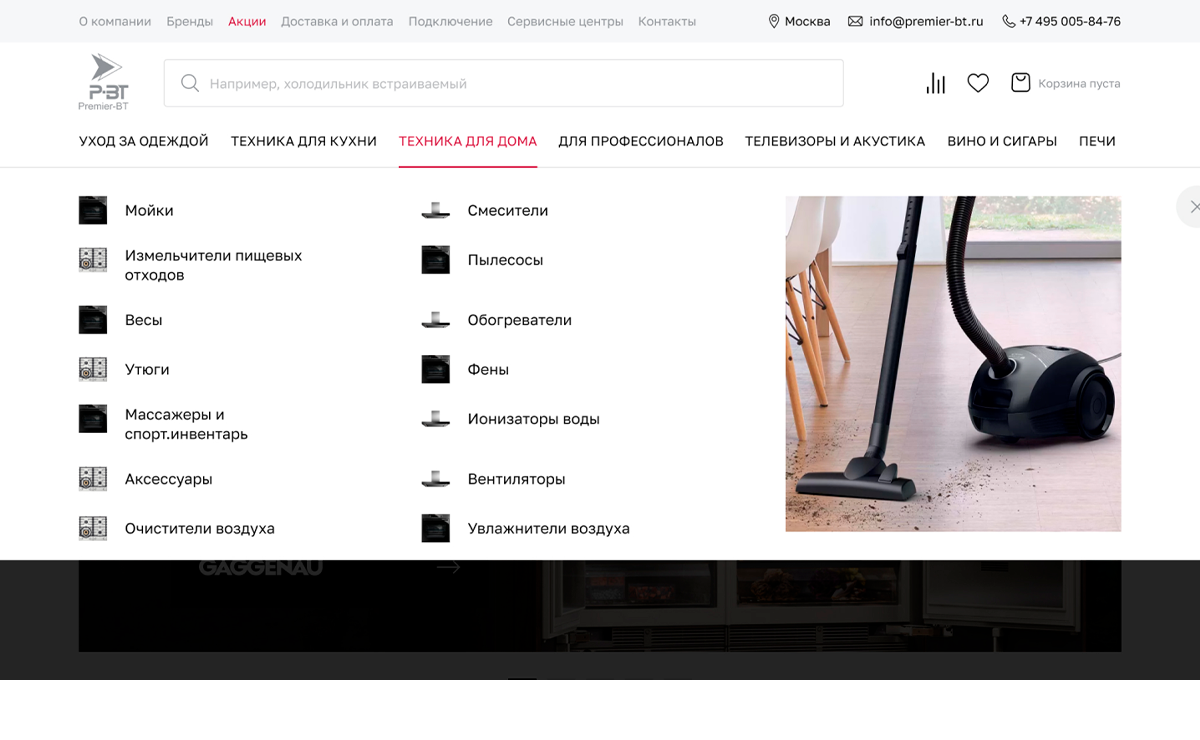Open the Бренды link
1200x740 pixels.
click(190, 21)
